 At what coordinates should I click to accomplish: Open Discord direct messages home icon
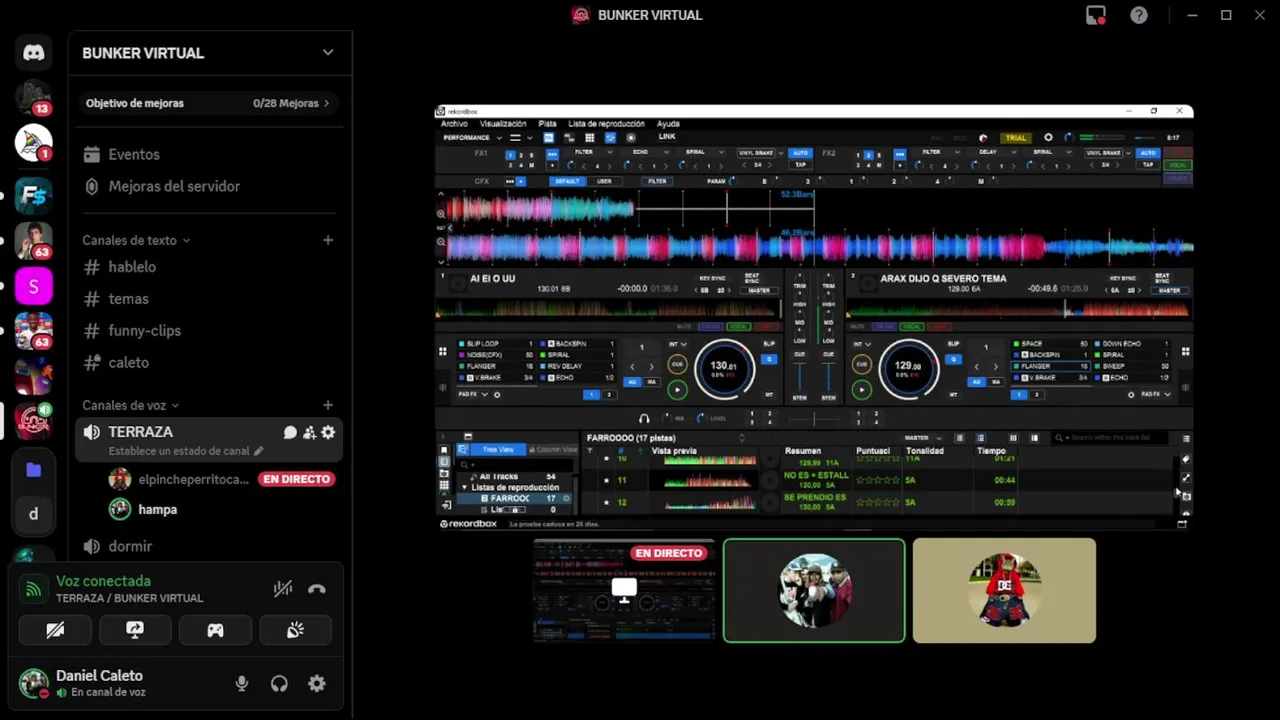point(33,52)
